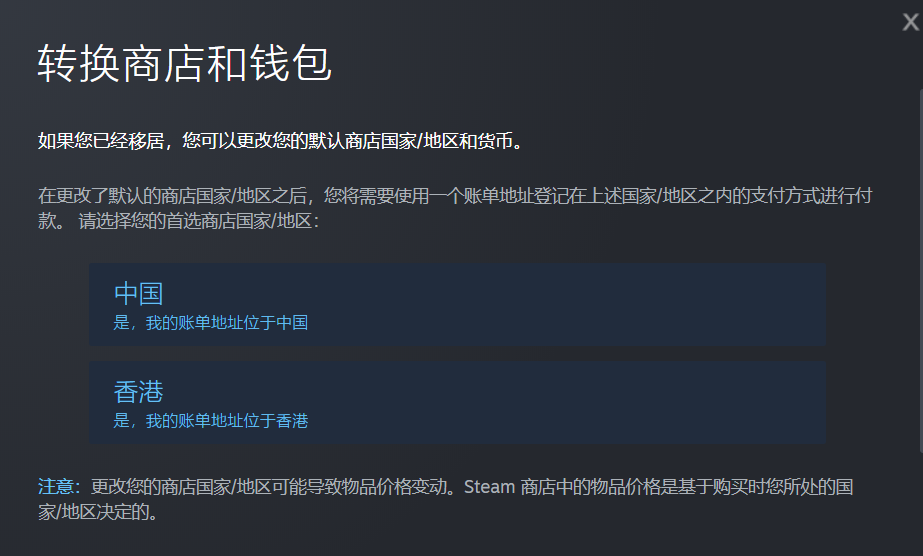
Task: Click the word Steam in the note
Action: (x=490, y=487)
